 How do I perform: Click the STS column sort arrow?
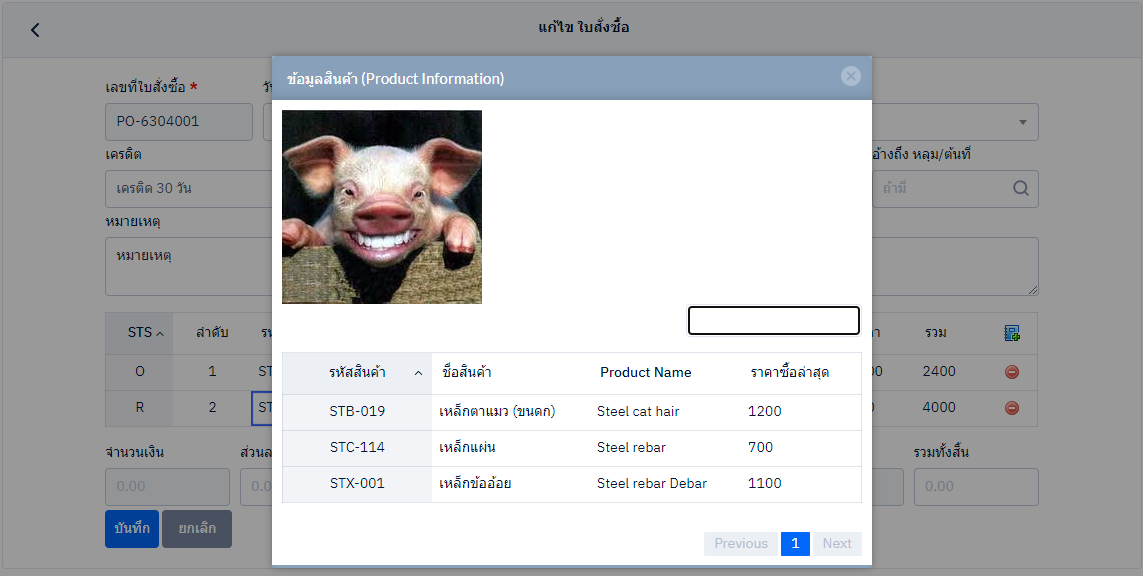(160, 333)
